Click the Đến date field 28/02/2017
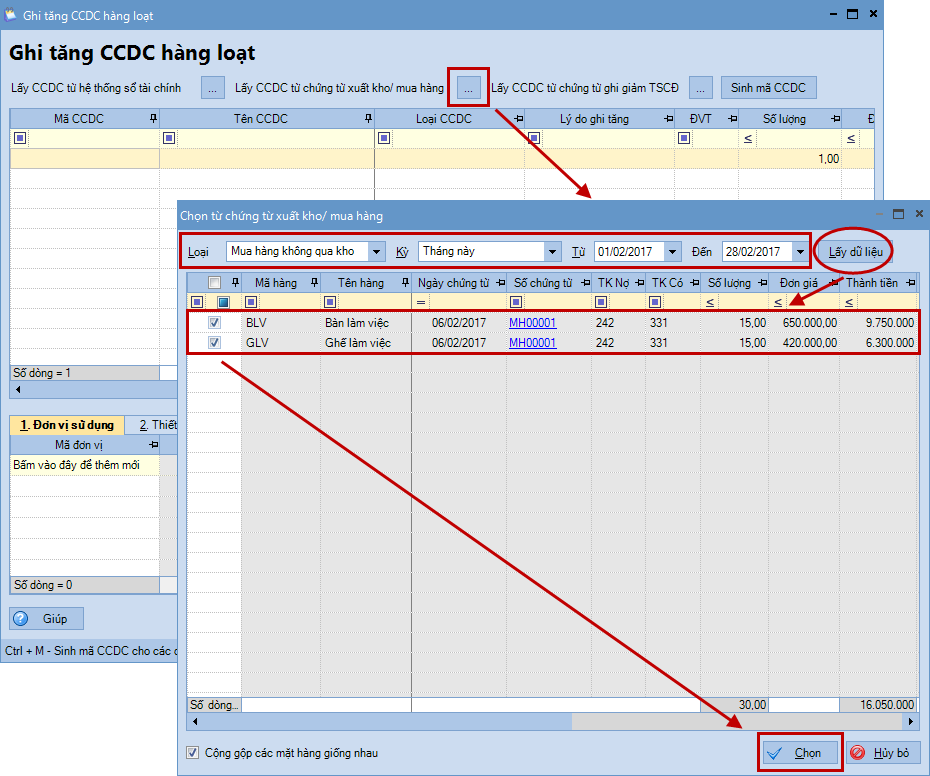This screenshot has width=930, height=776. (757, 252)
